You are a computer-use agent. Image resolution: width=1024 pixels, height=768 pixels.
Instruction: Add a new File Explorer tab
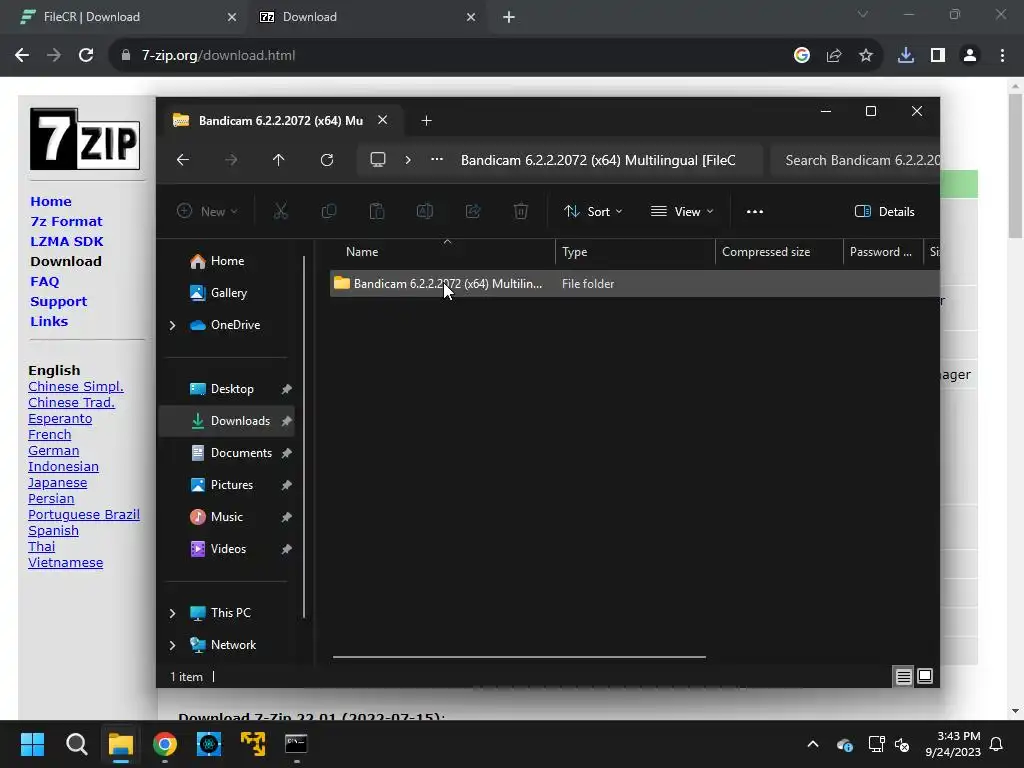pos(426,121)
